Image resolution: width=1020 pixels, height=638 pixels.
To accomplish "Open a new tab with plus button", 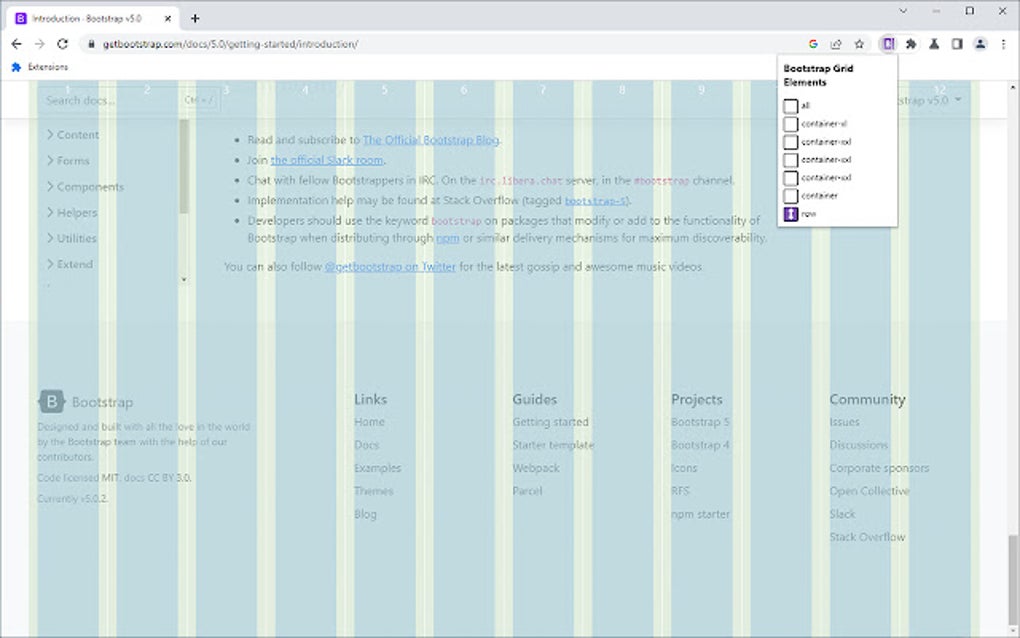I will pos(195,18).
